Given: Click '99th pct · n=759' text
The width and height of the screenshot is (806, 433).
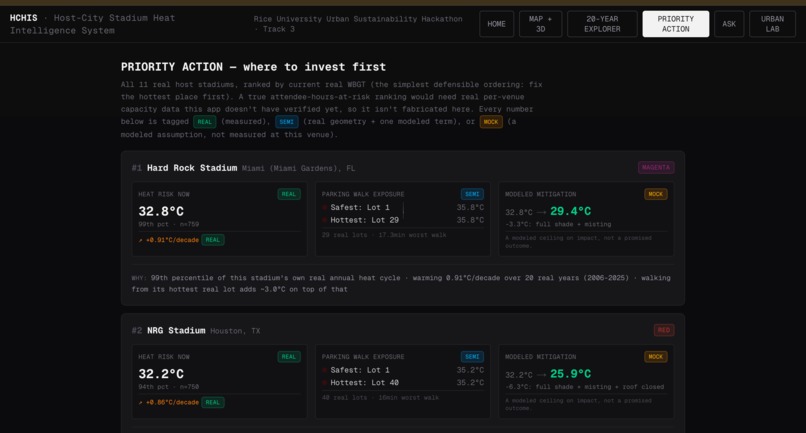Looking at the screenshot, I should point(169,224).
